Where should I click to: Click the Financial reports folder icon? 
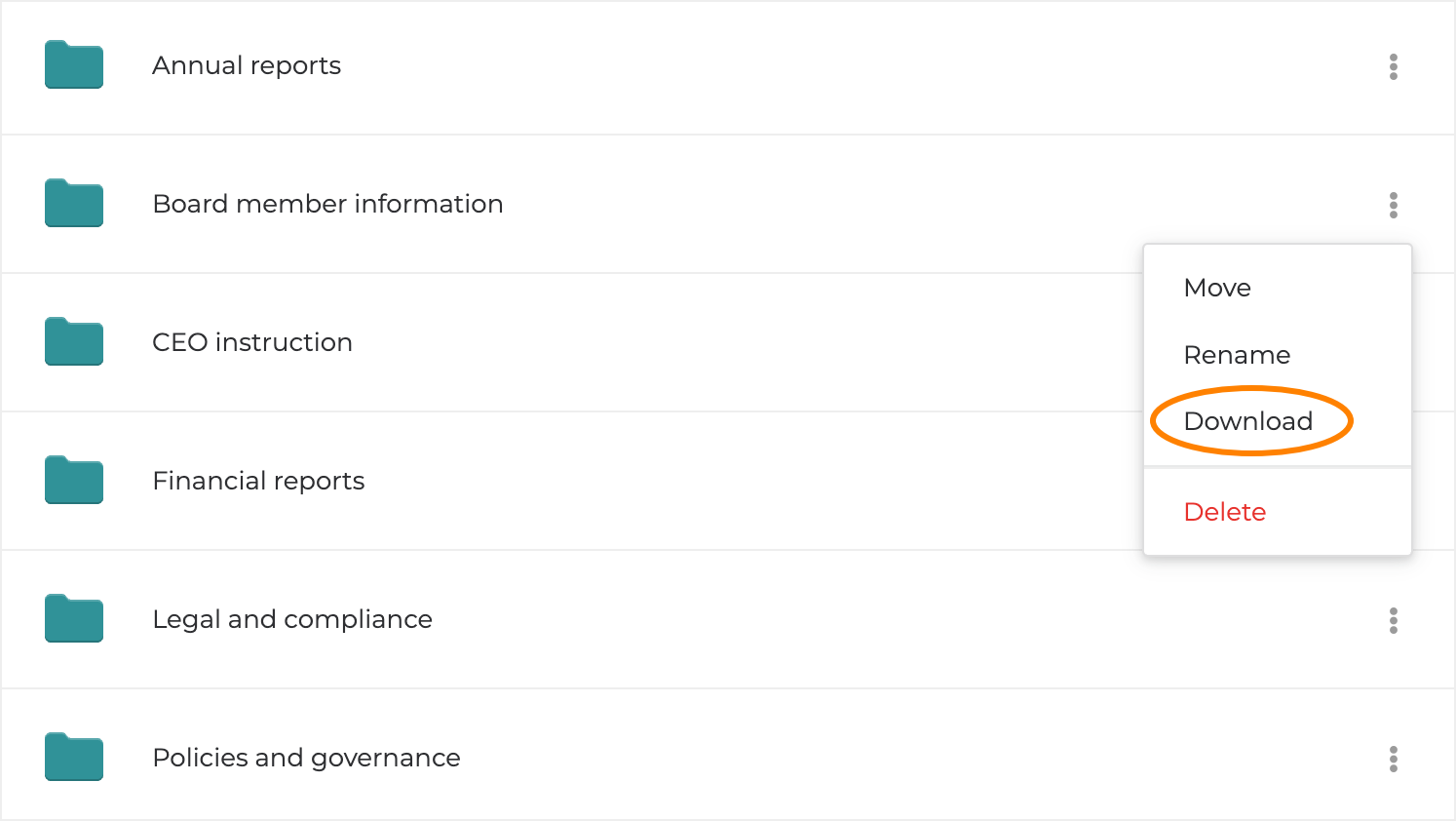click(74, 481)
